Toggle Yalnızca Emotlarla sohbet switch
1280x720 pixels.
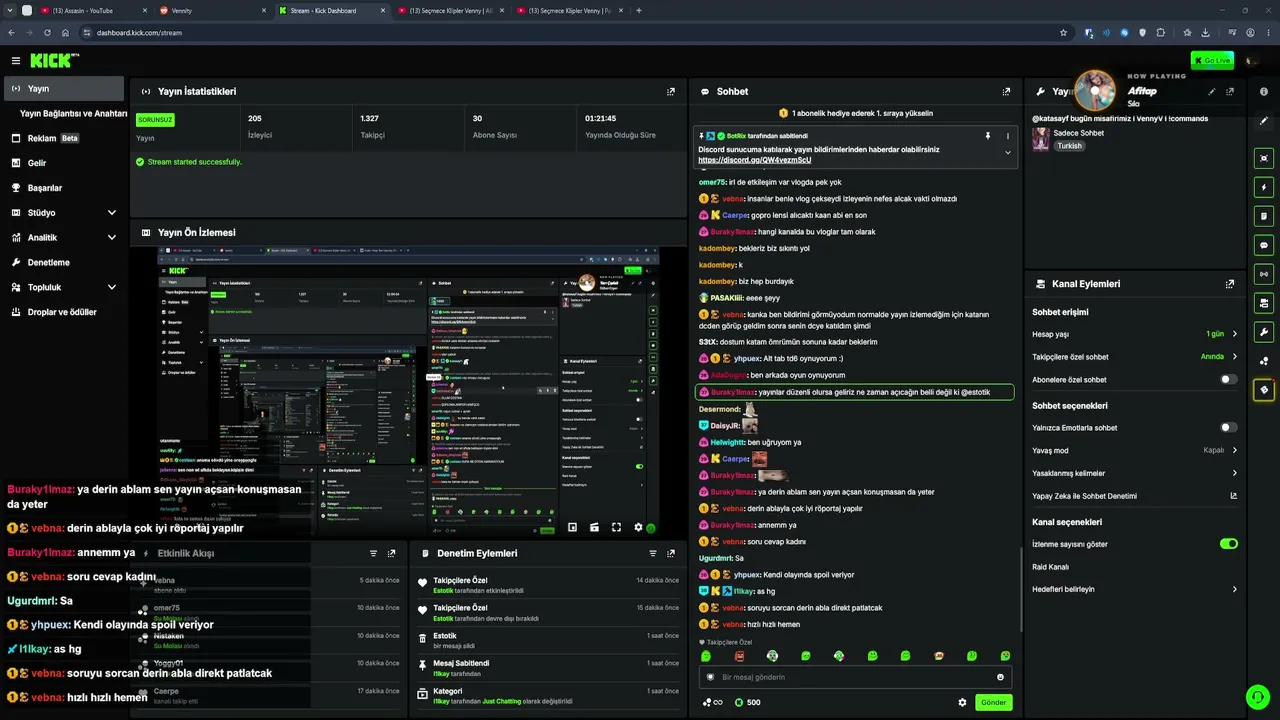click(x=1229, y=428)
